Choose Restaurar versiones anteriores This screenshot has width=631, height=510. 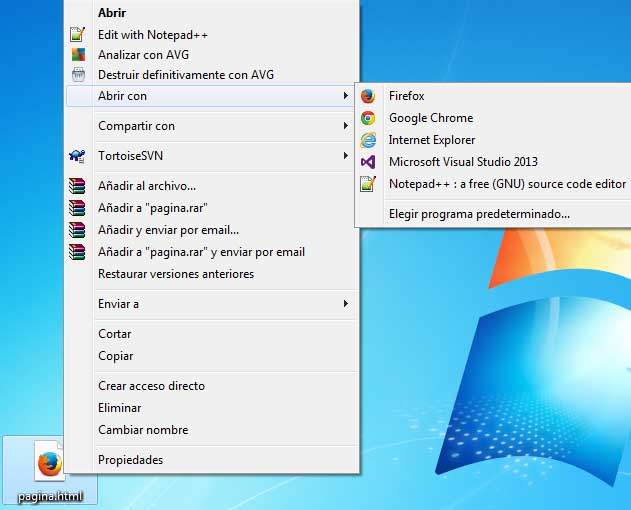(212, 274)
